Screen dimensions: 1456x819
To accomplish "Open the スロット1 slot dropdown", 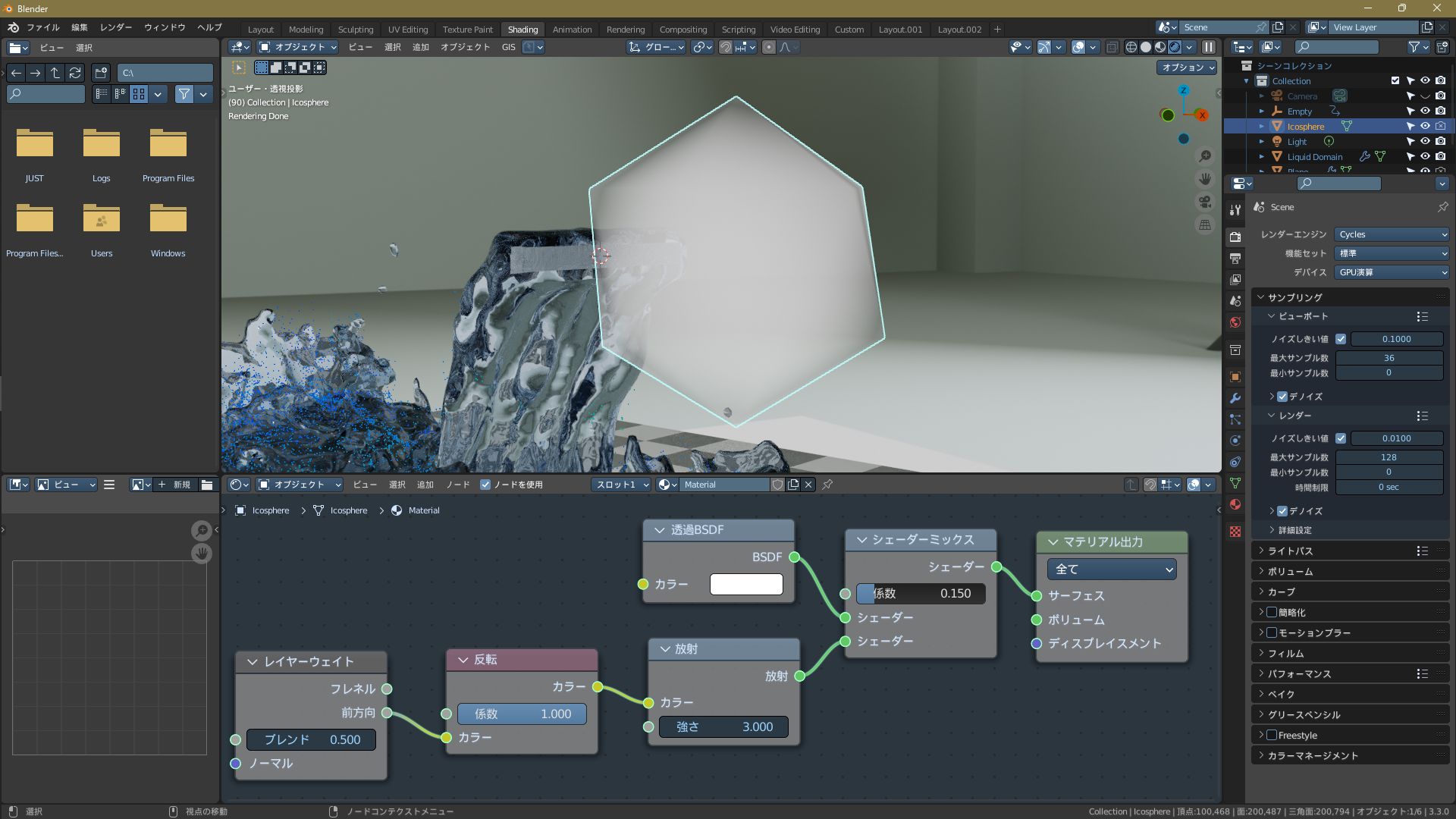I will tap(621, 485).
